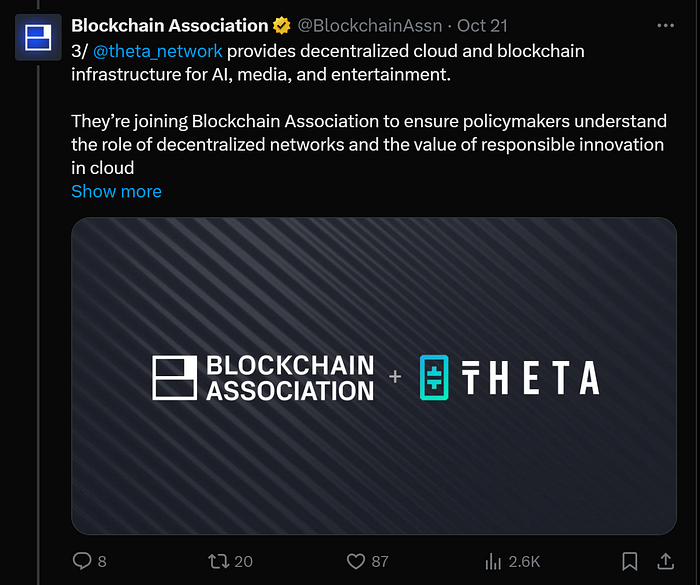Click the Blockchain Association display name
The width and height of the screenshot is (700, 585).
tap(169, 26)
